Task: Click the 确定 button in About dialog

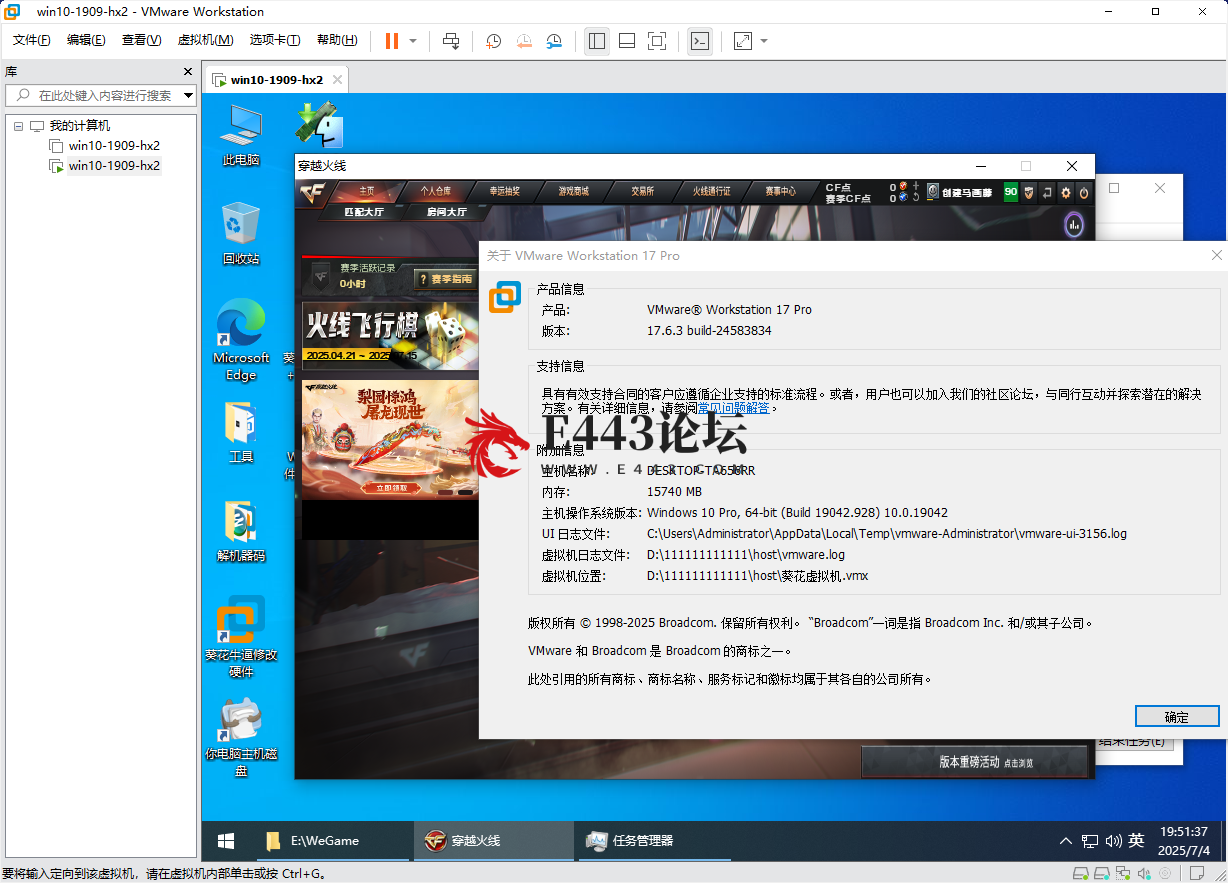Action: tap(1177, 716)
